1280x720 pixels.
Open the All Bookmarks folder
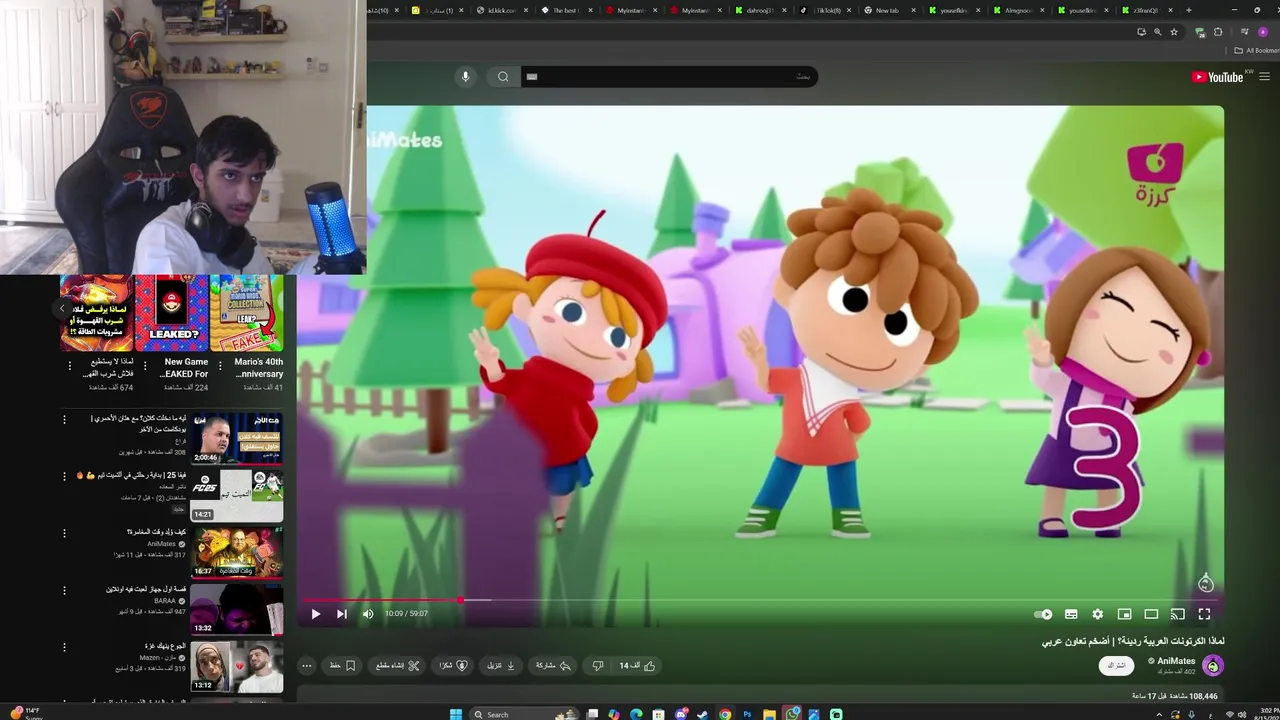1257,50
